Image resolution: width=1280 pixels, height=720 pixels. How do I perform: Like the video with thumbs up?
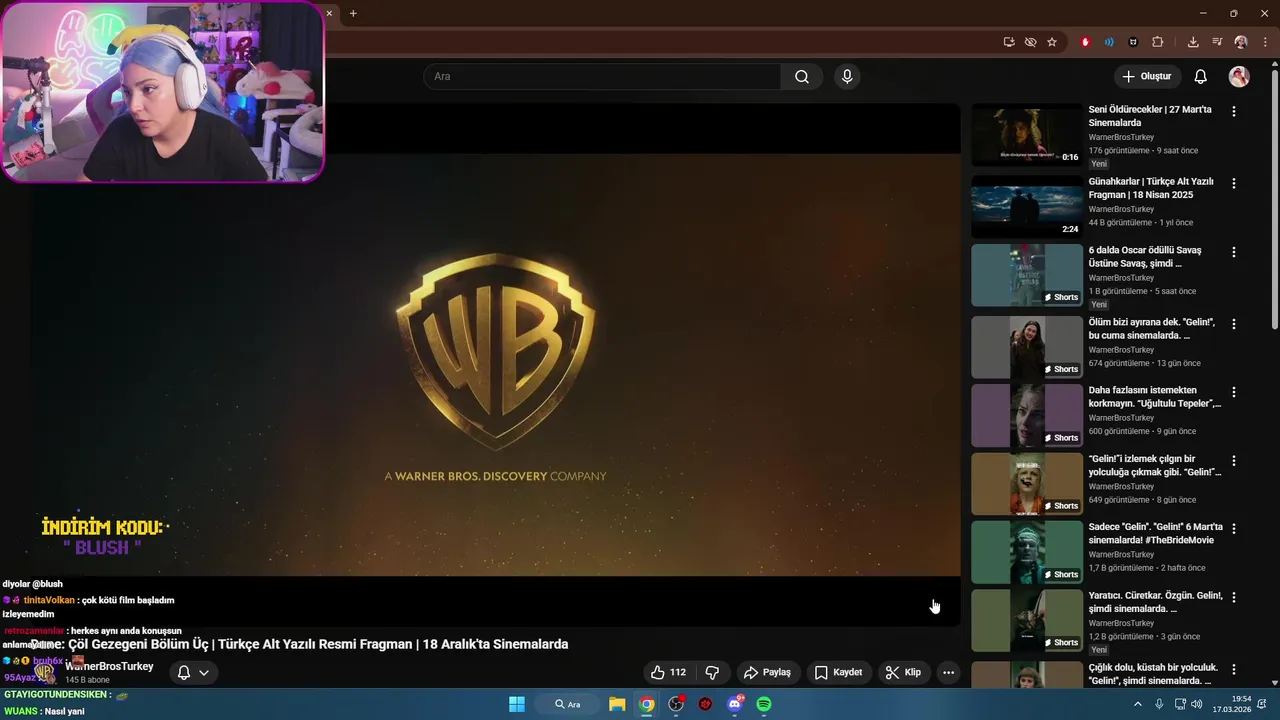[x=669, y=673]
